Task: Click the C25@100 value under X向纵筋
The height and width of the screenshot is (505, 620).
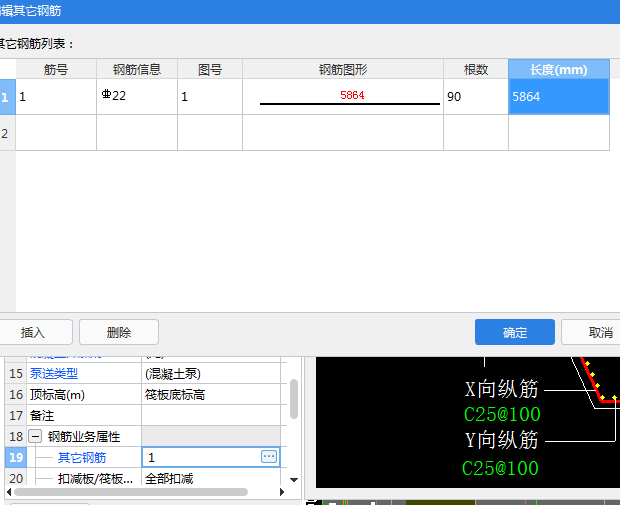Action: click(502, 414)
